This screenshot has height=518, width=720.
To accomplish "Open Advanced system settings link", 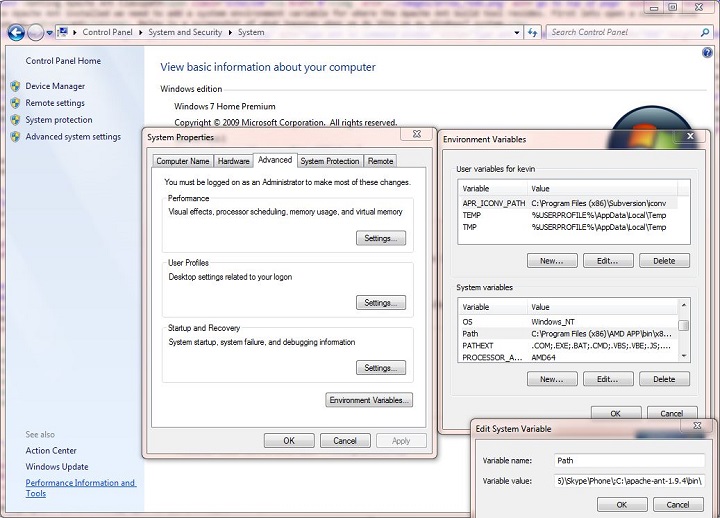I will pos(73,137).
